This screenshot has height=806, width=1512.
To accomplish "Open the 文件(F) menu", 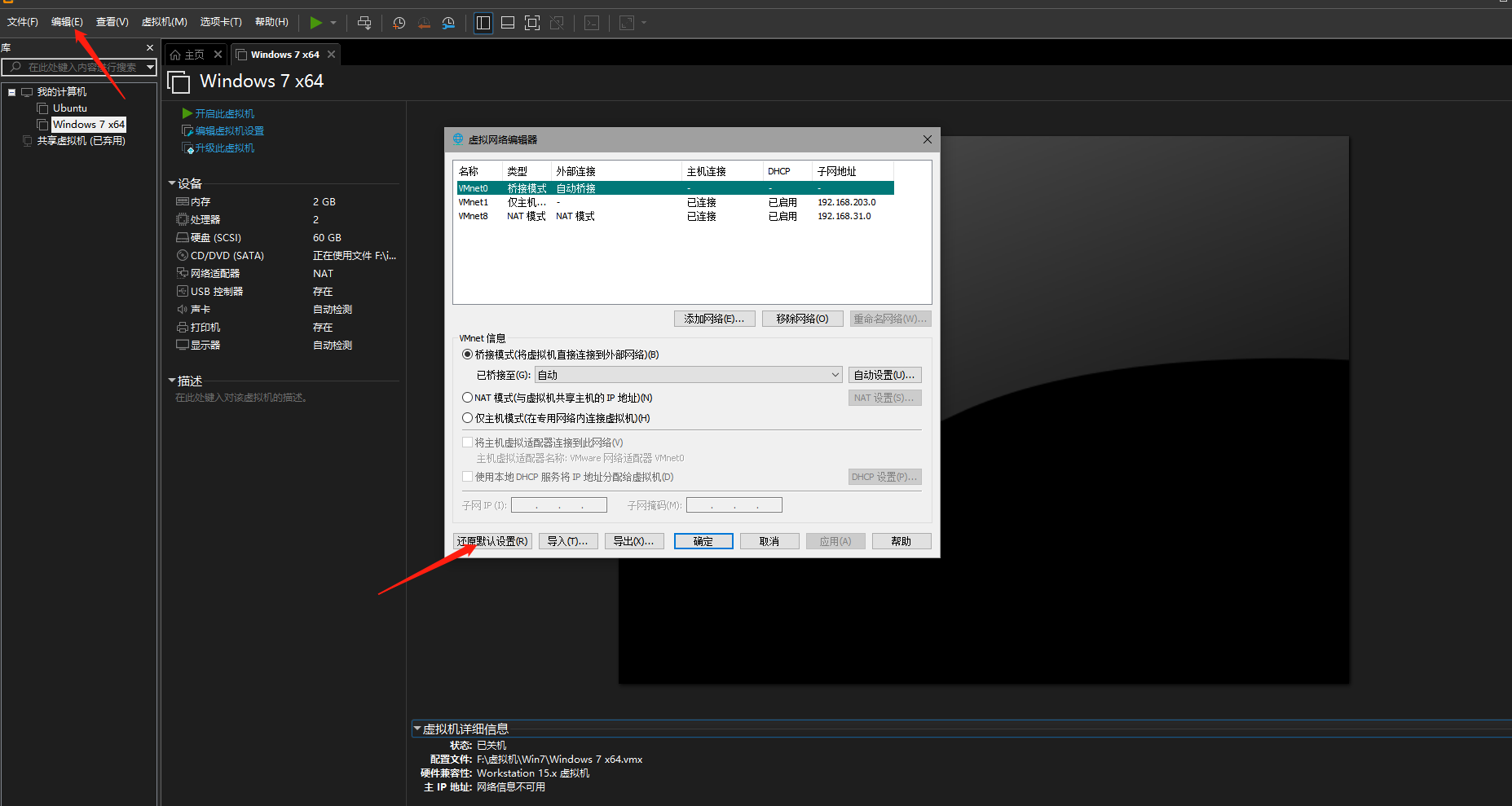I will coord(23,22).
